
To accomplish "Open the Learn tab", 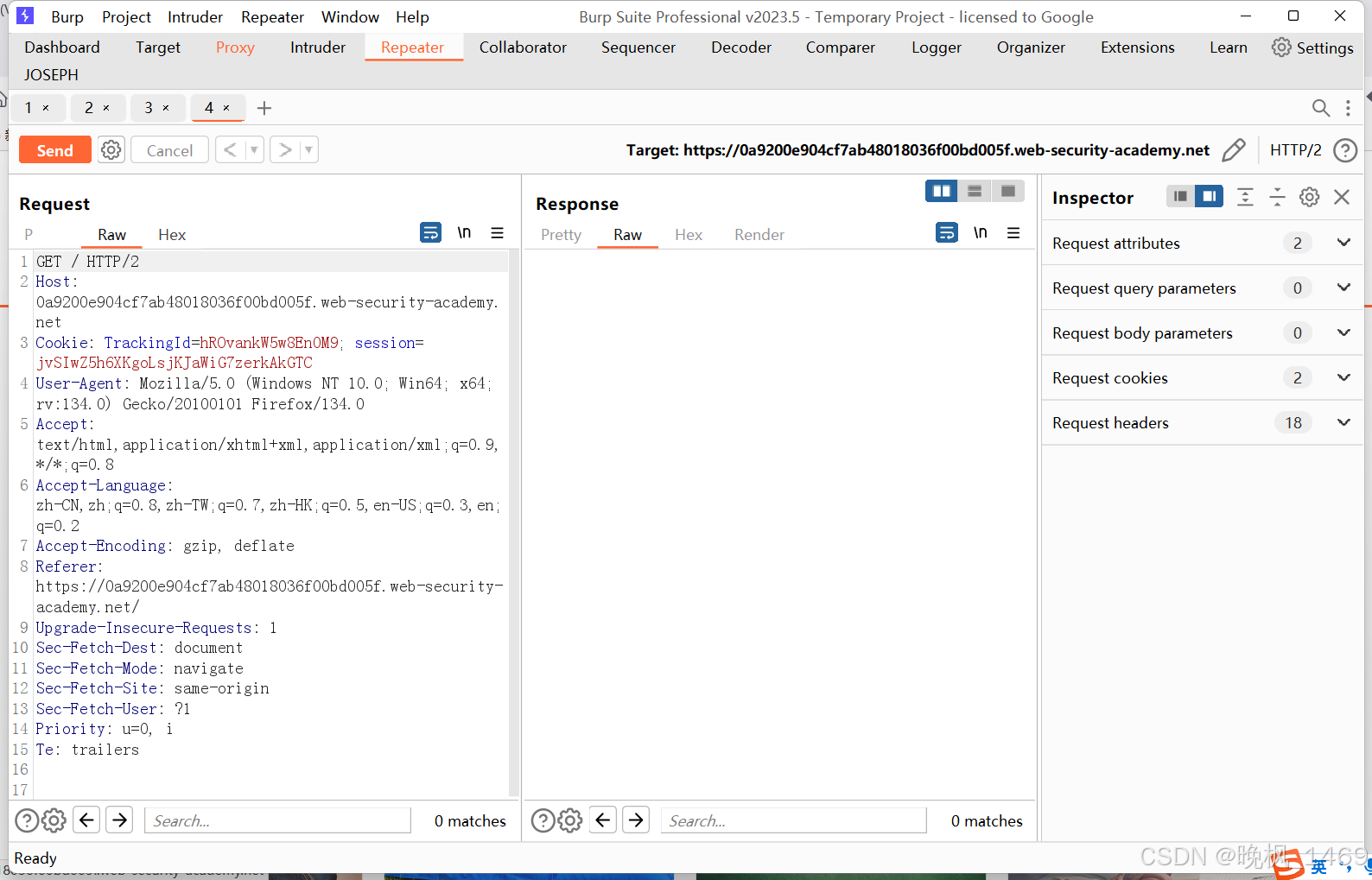I will (x=1228, y=47).
